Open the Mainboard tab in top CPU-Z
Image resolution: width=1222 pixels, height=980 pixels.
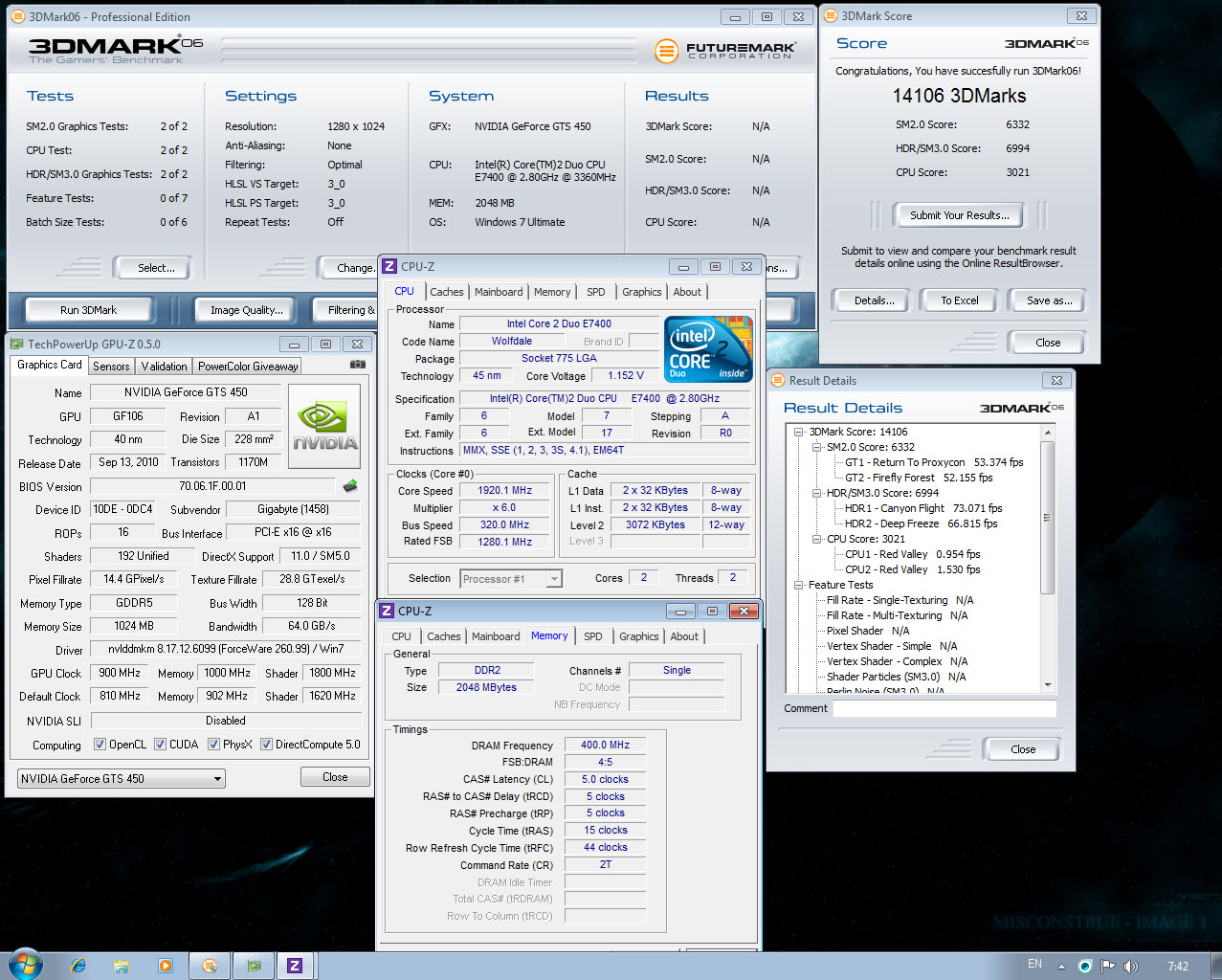pyautogui.click(x=499, y=292)
